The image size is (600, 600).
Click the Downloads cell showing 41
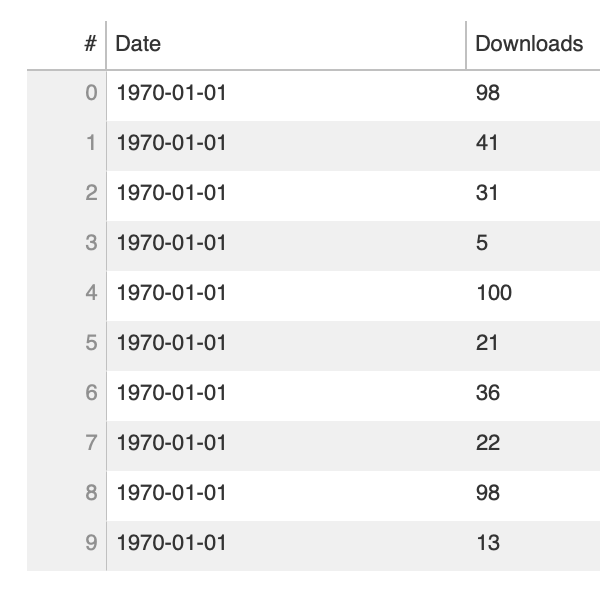[487, 143]
